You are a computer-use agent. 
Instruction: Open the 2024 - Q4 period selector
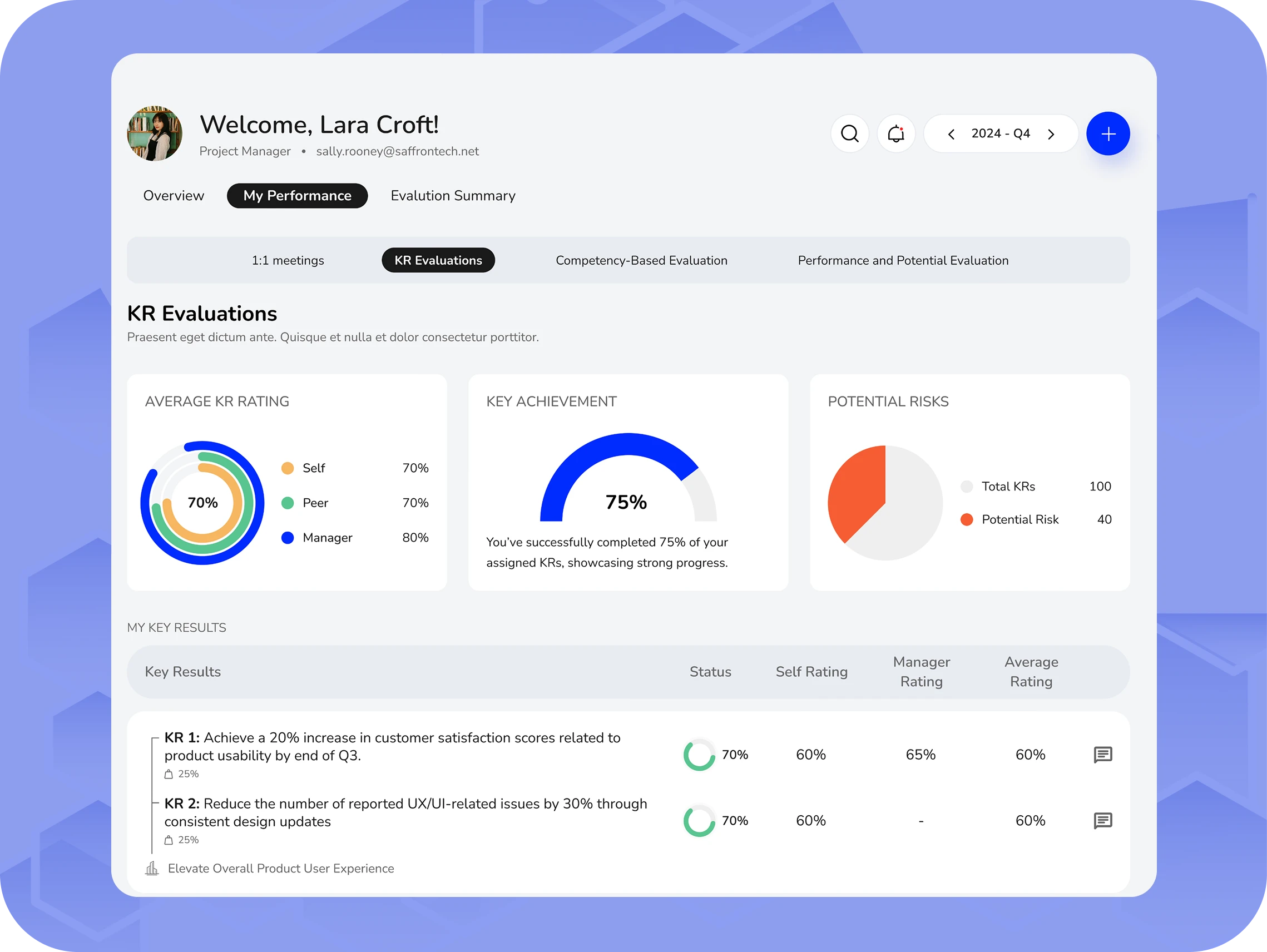[1001, 133]
